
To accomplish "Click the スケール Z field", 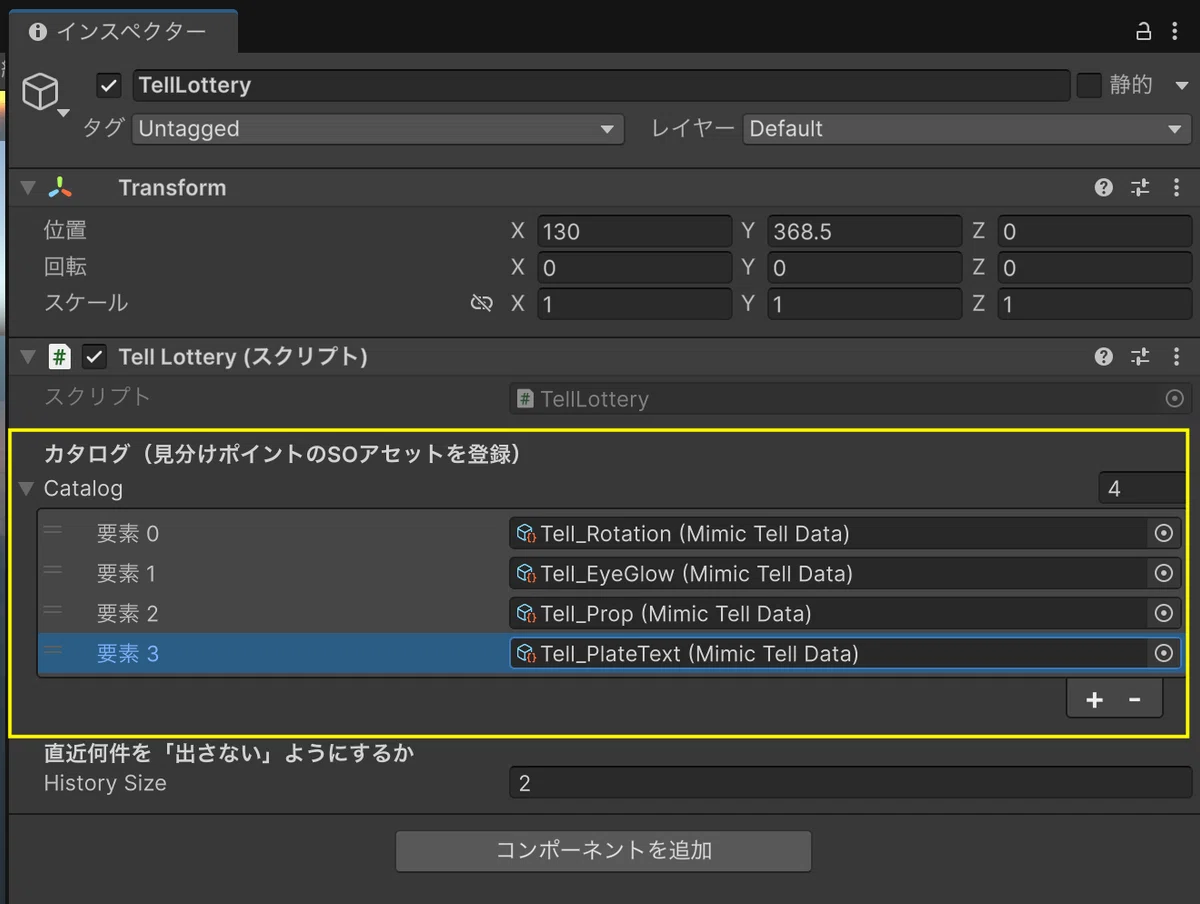I will pos(1095,303).
